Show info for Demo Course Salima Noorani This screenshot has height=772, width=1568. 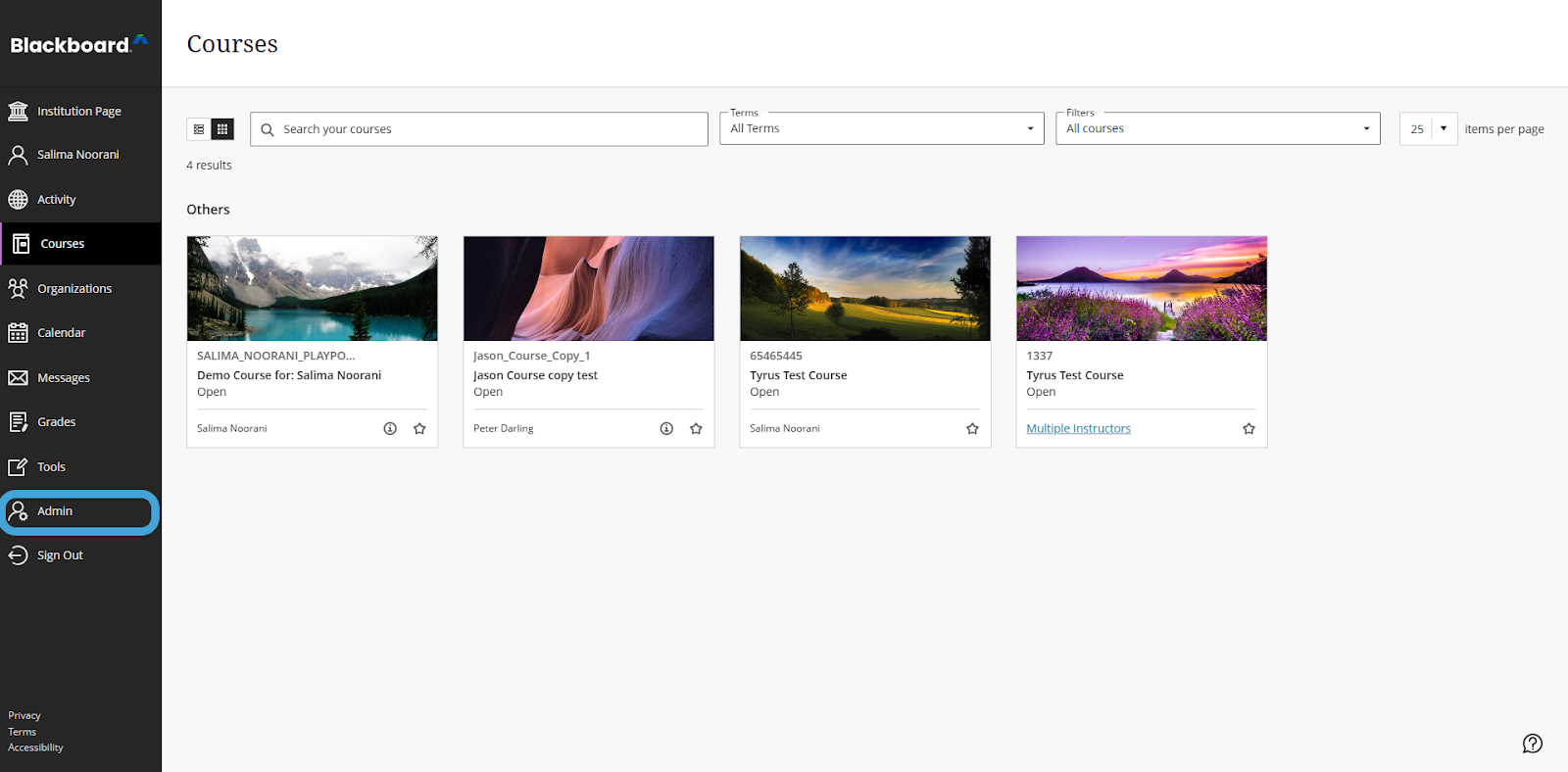click(x=390, y=428)
